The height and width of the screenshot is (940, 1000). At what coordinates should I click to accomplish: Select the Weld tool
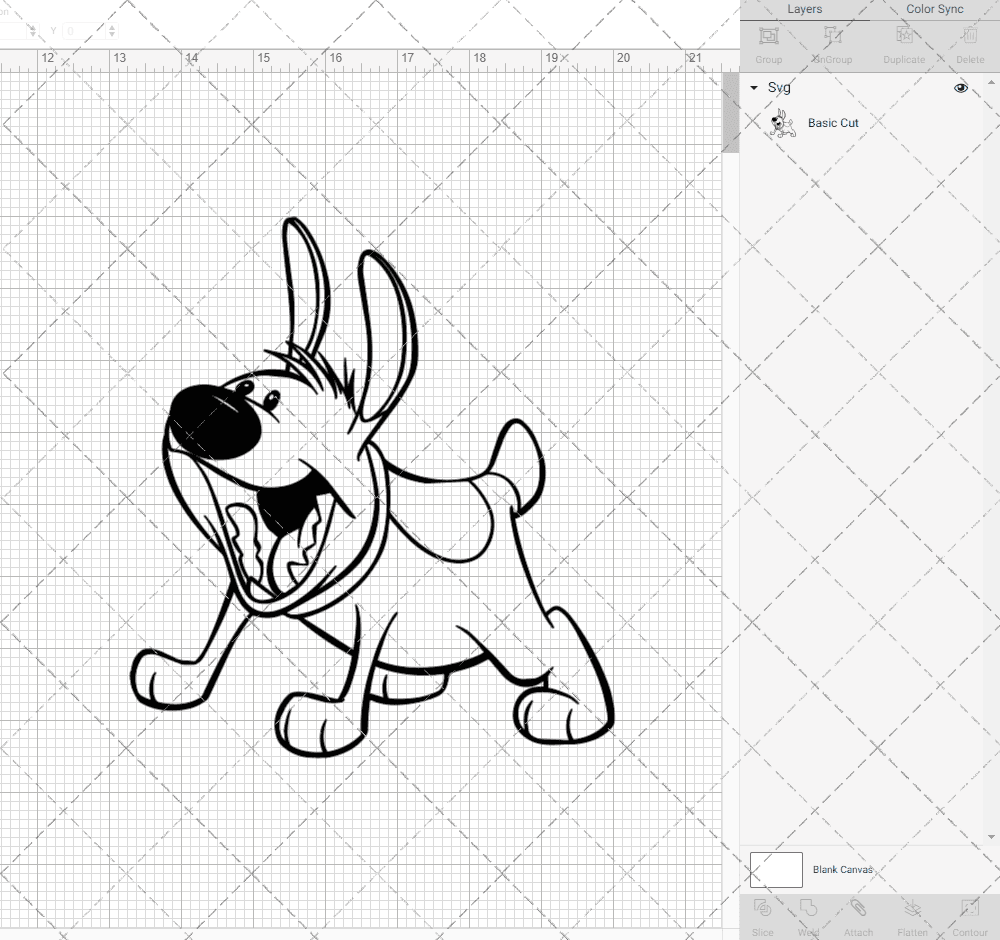click(x=808, y=909)
